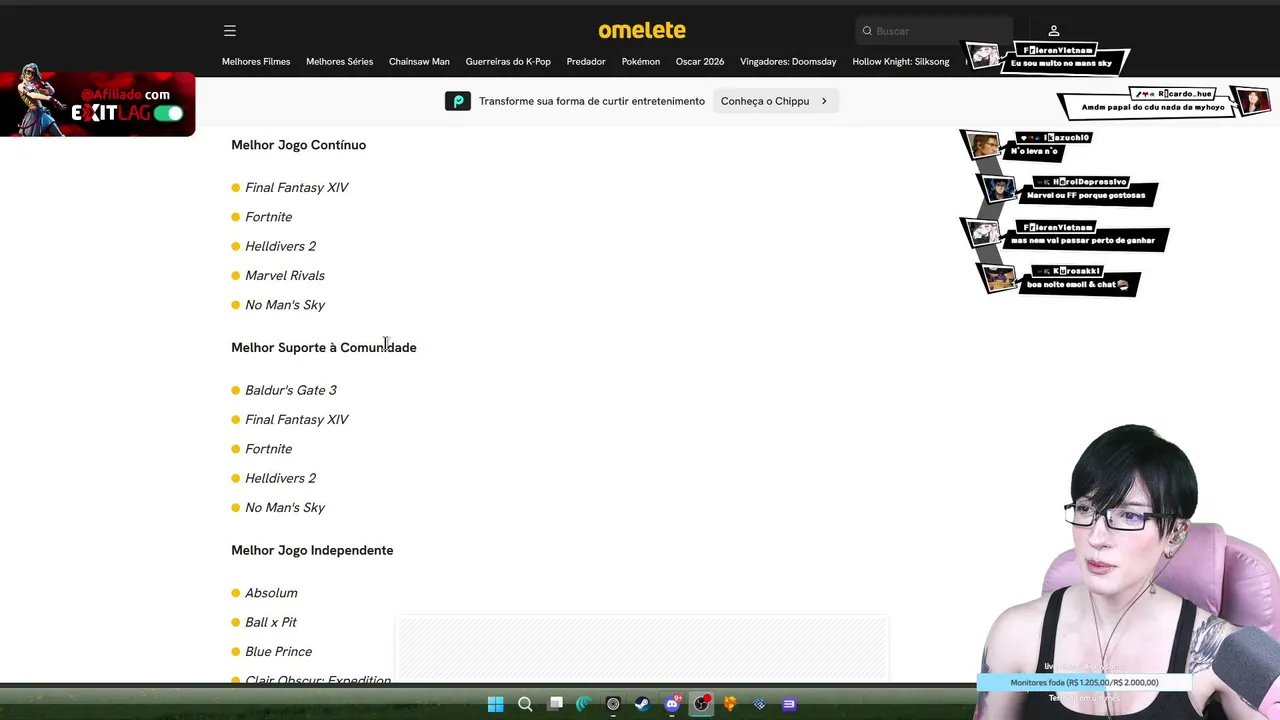Open Predador nav item
Screen dimensions: 1280x720
tap(586, 62)
